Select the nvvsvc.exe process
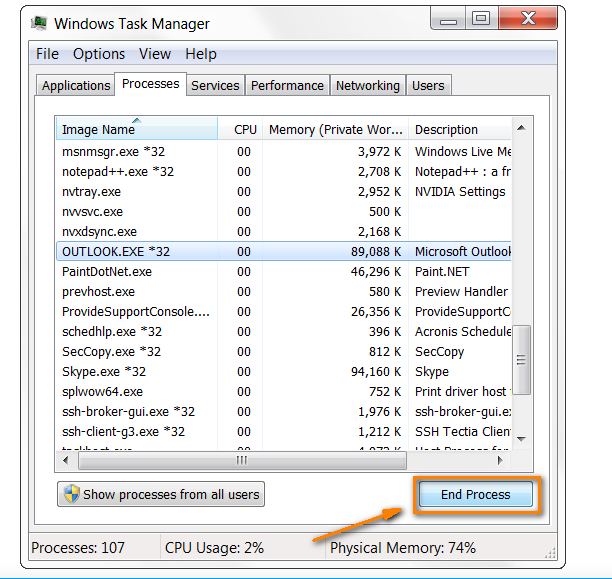The width and height of the screenshot is (612, 579). pyautogui.click(x=284, y=212)
